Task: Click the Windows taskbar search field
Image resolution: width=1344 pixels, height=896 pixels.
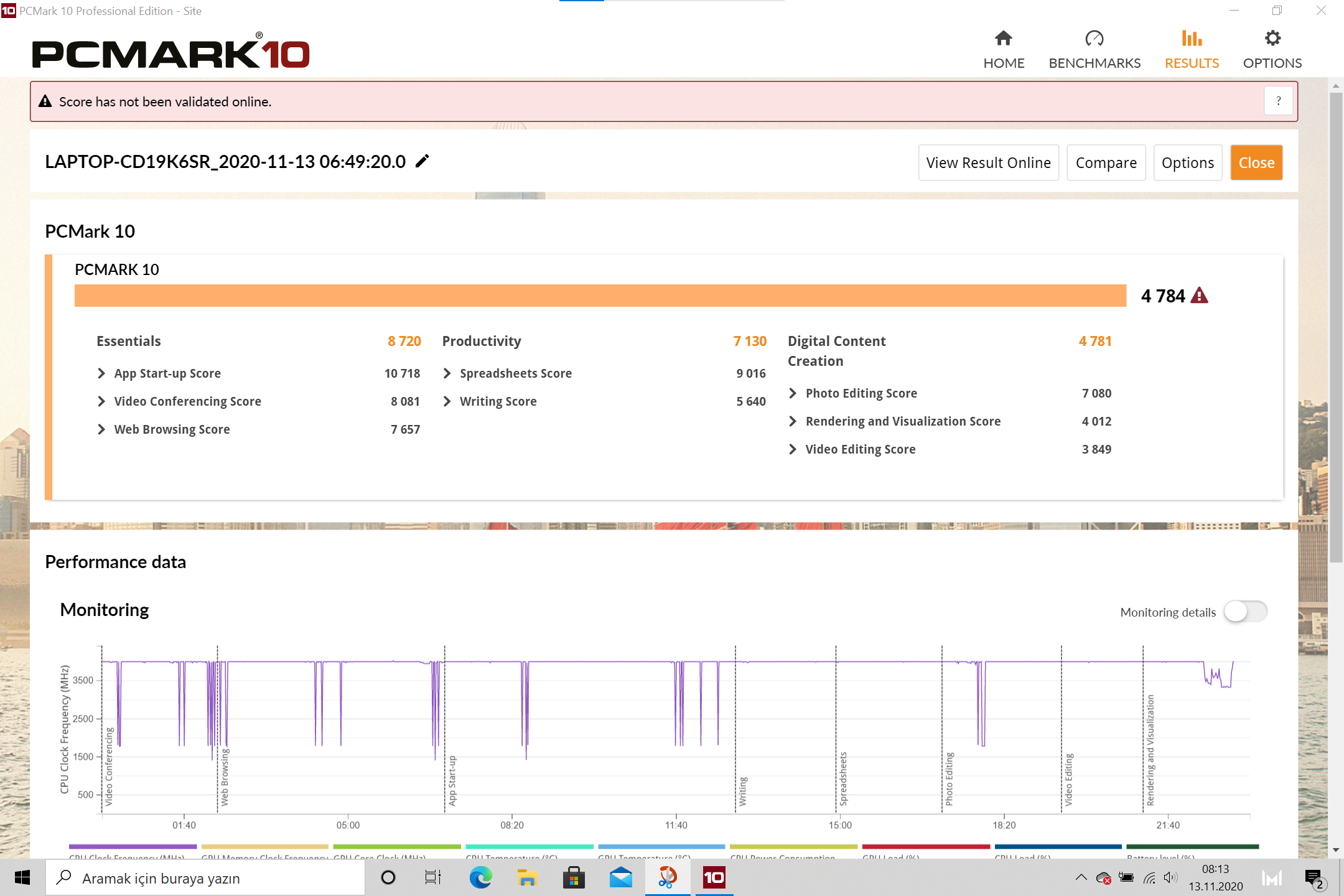Action: pos(205,878)
